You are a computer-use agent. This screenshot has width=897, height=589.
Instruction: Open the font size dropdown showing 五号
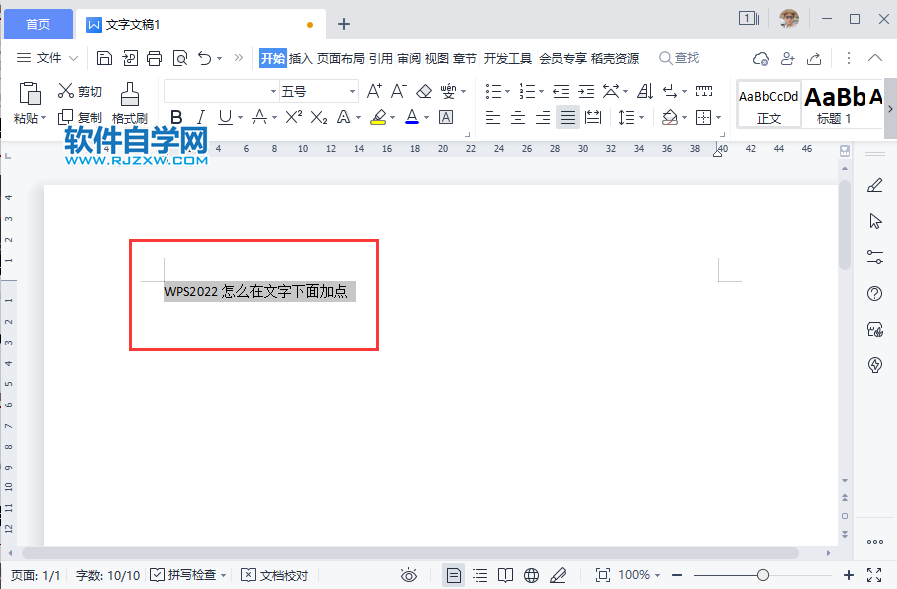317,90
